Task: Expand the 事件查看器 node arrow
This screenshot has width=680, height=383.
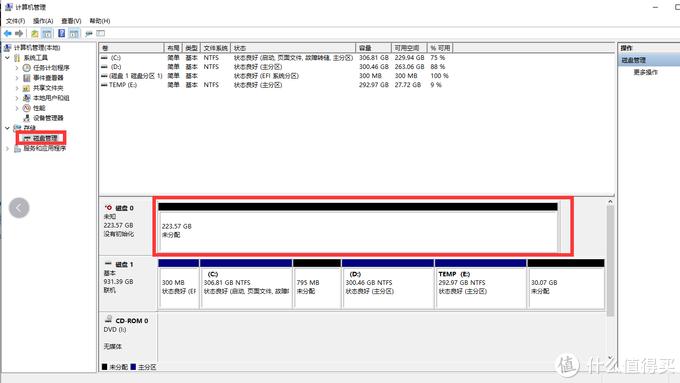Action: click(17, 78)
